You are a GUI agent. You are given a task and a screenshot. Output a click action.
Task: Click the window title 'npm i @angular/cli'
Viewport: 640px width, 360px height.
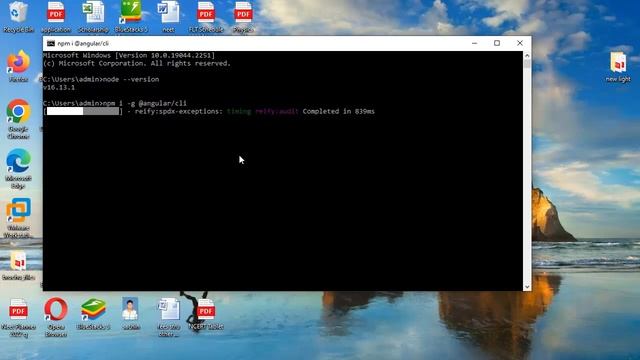coord(83,43)
